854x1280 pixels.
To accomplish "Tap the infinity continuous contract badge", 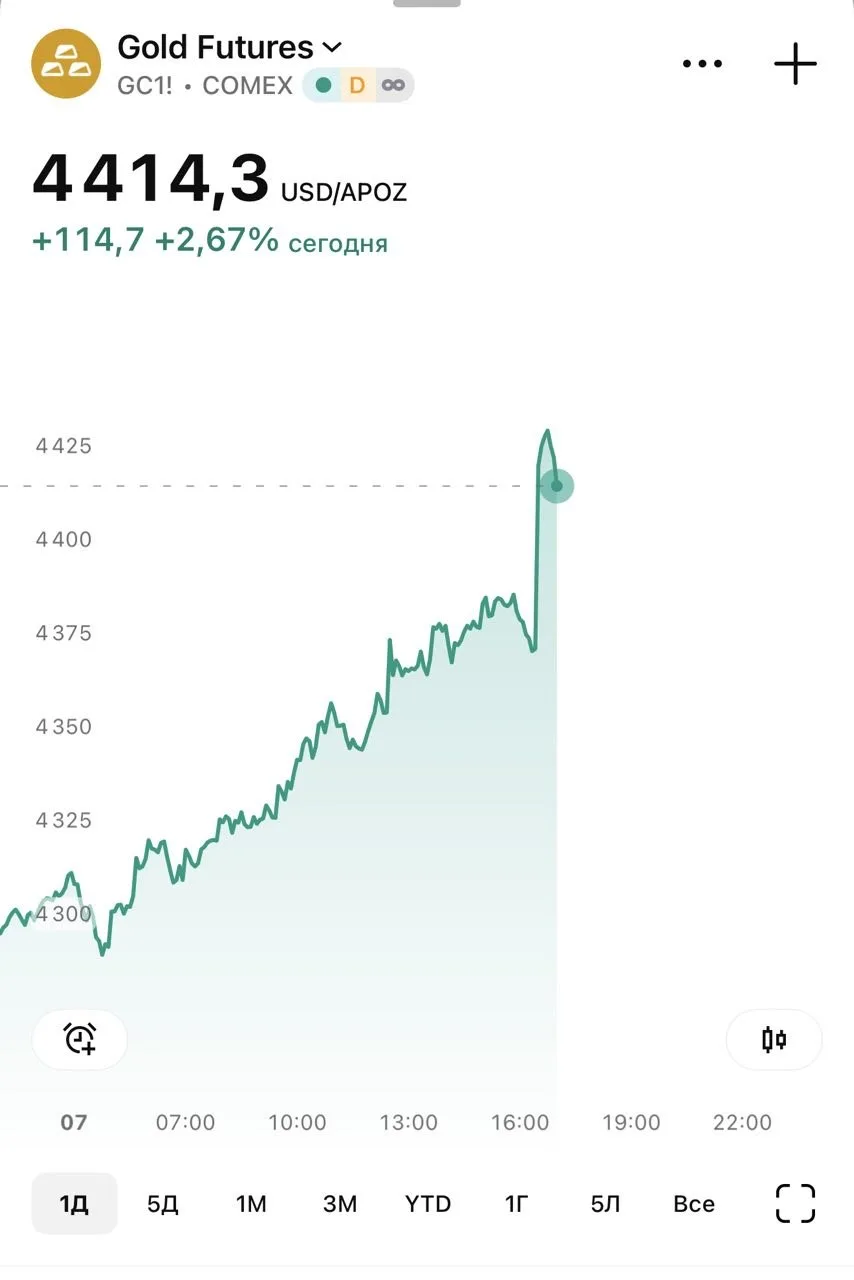I will coord(394,85).
